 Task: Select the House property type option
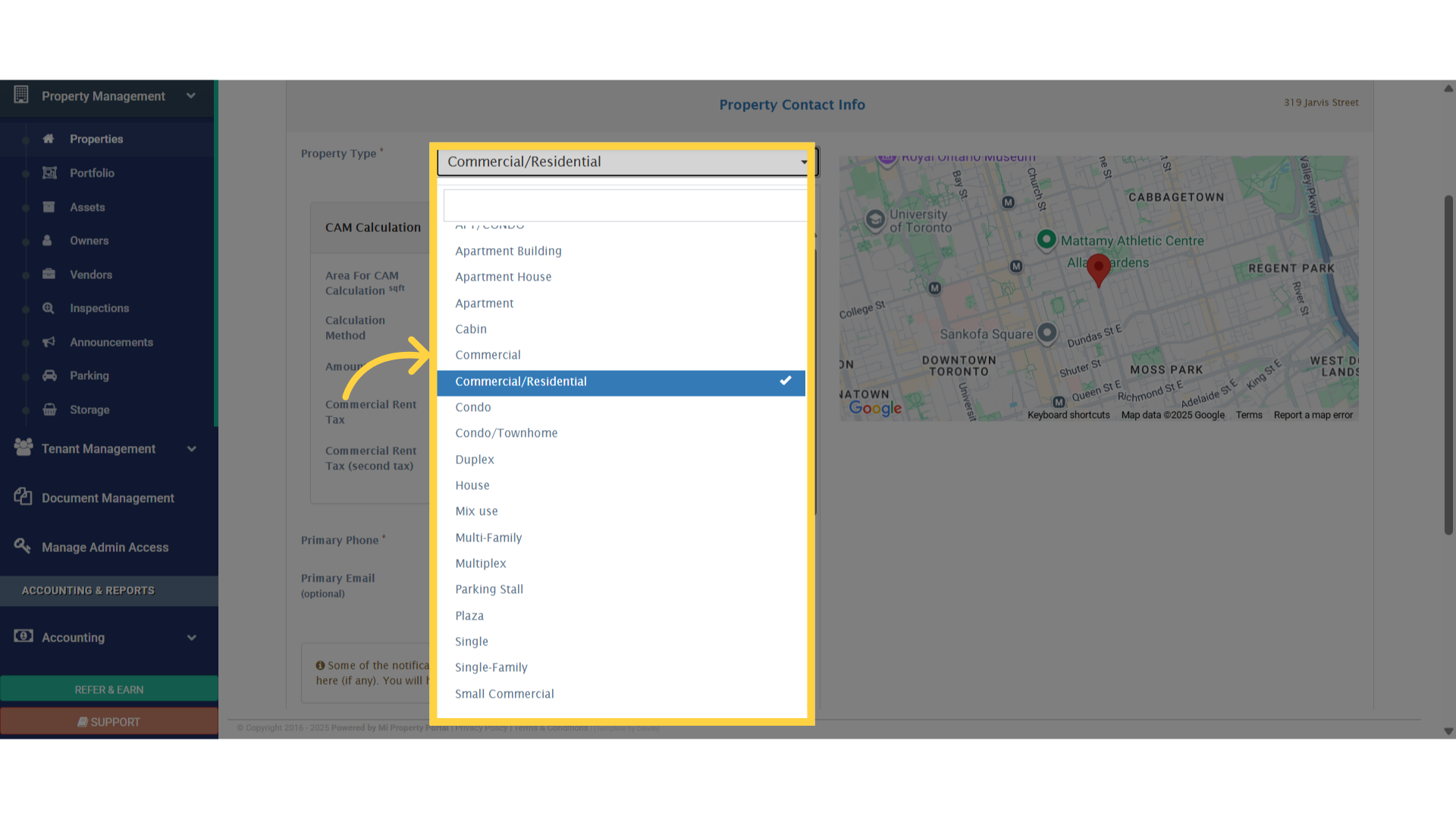[472, 485]
